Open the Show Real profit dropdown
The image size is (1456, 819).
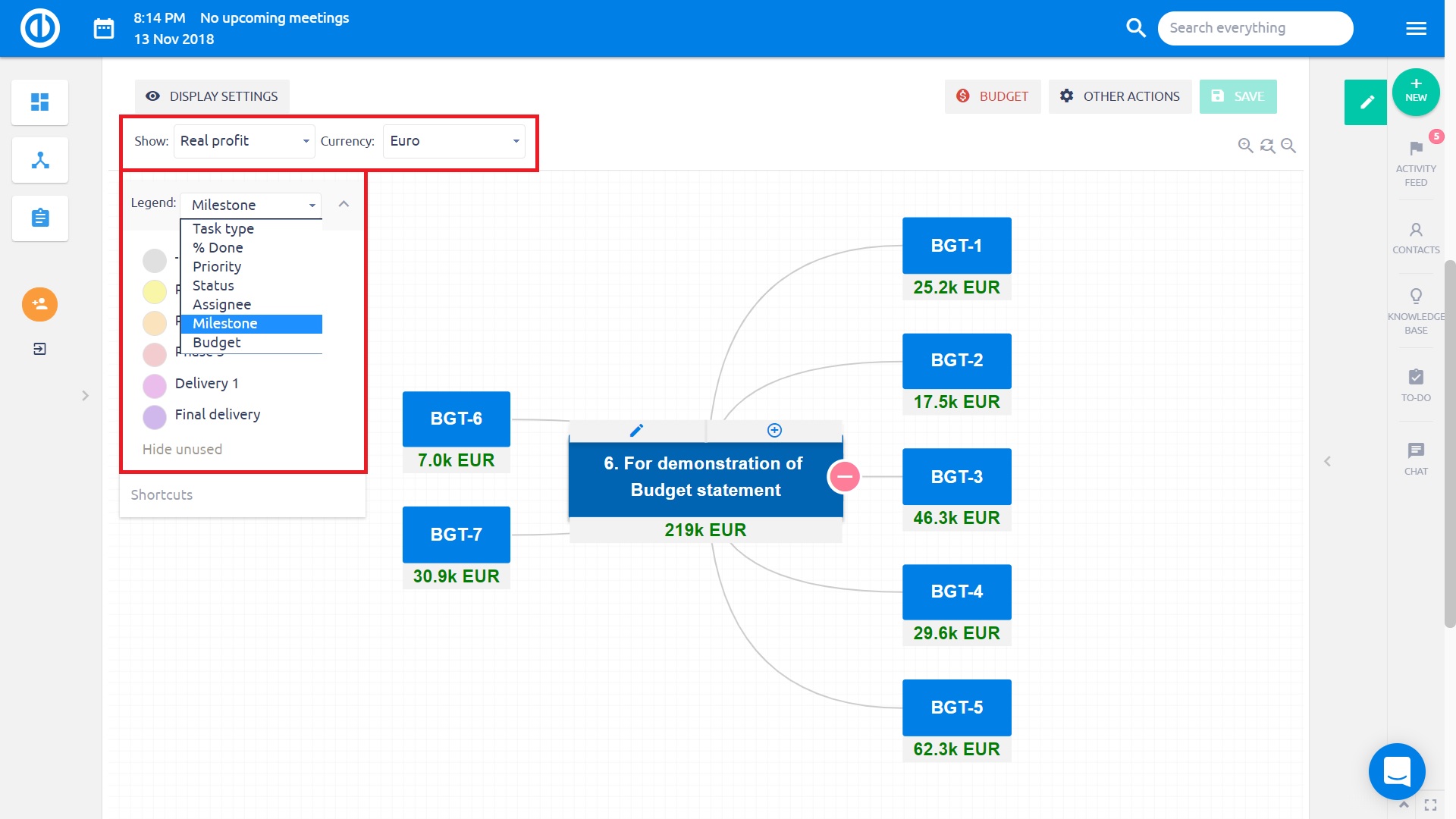point(244,141)
